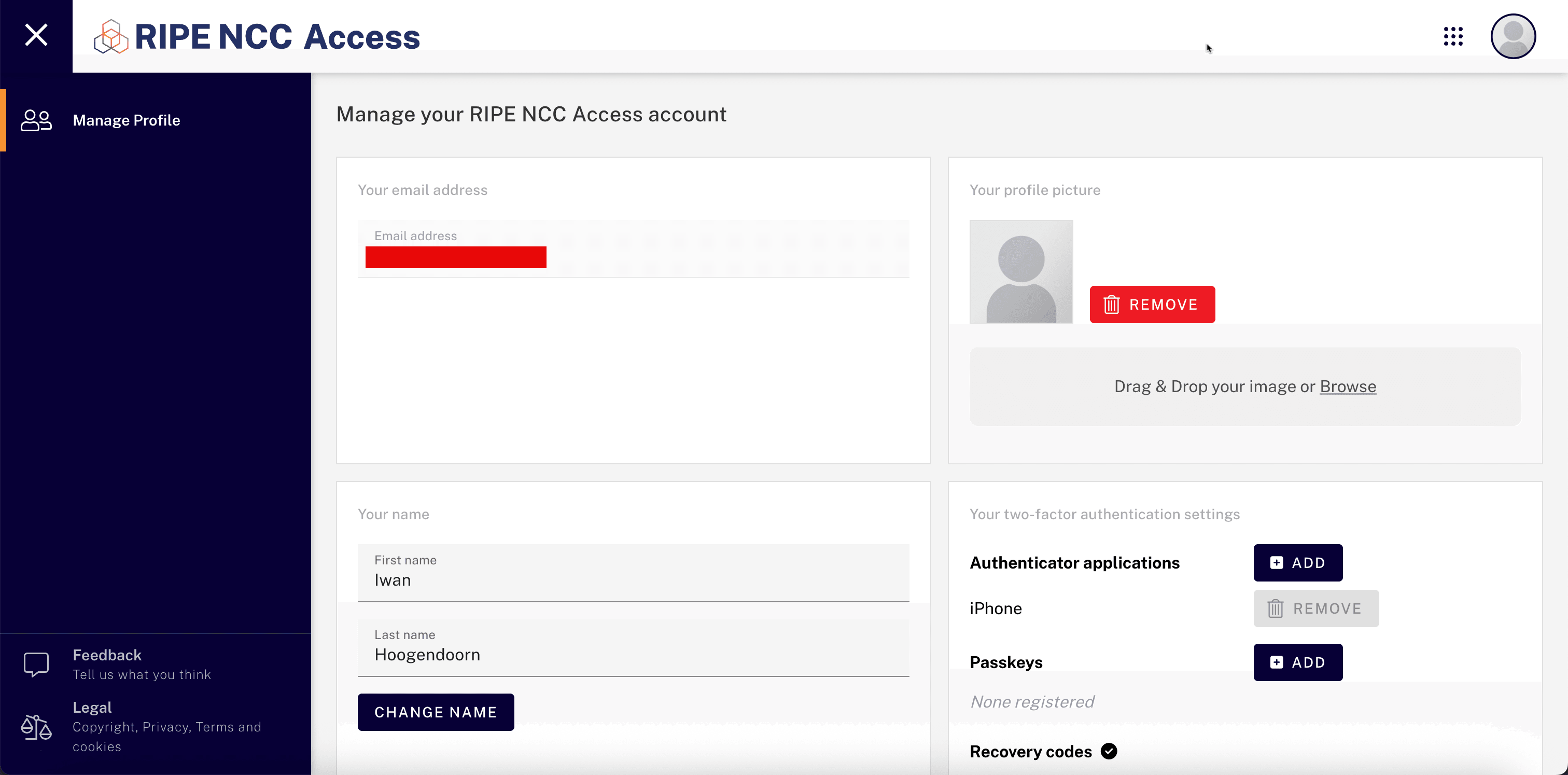This screenshot has width=1568, height=775.
Task: Select Manage Profile in sidebar
Action: click(126, 120)
